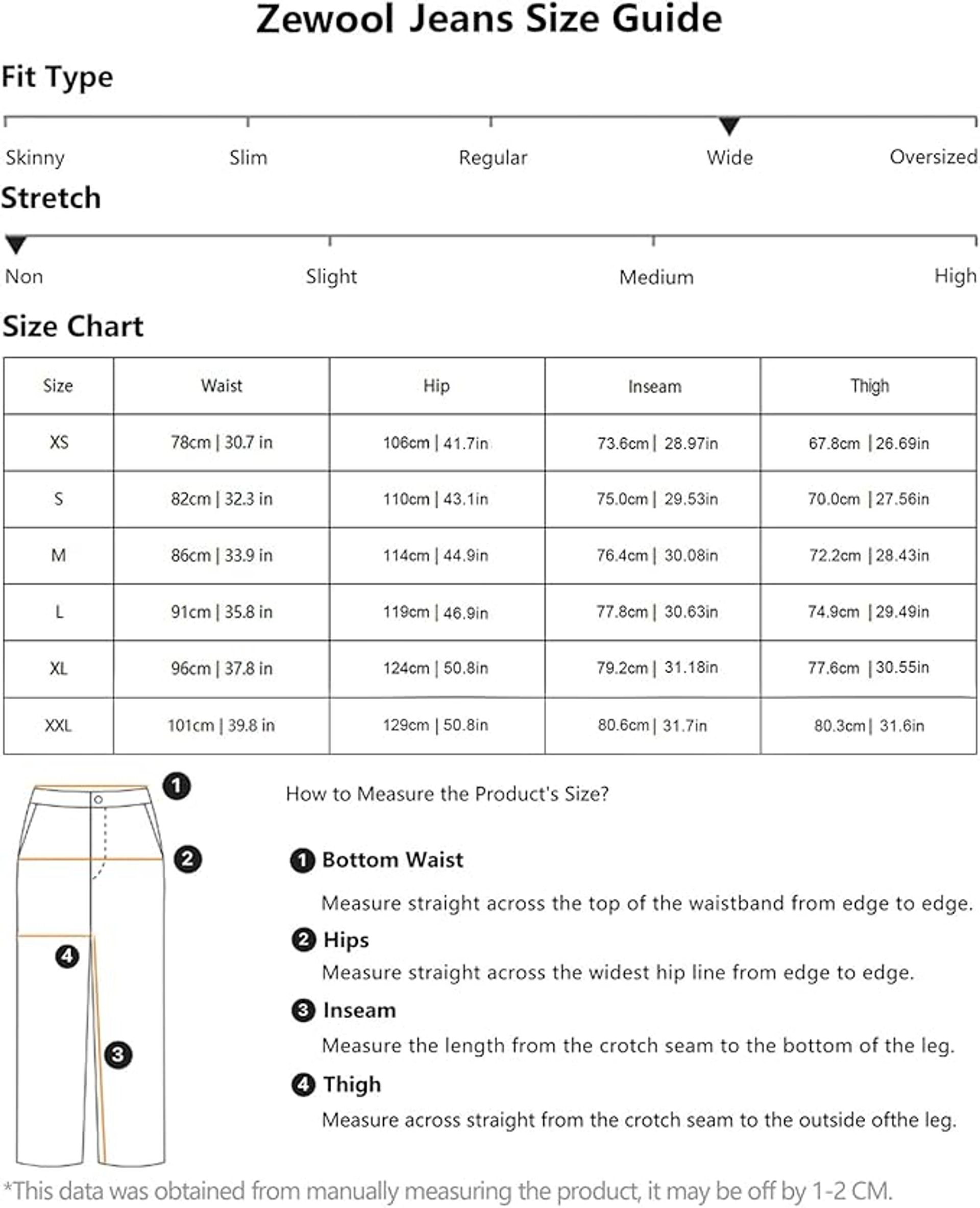Select the Thigh numbered bullet icon

[304, 1084]
